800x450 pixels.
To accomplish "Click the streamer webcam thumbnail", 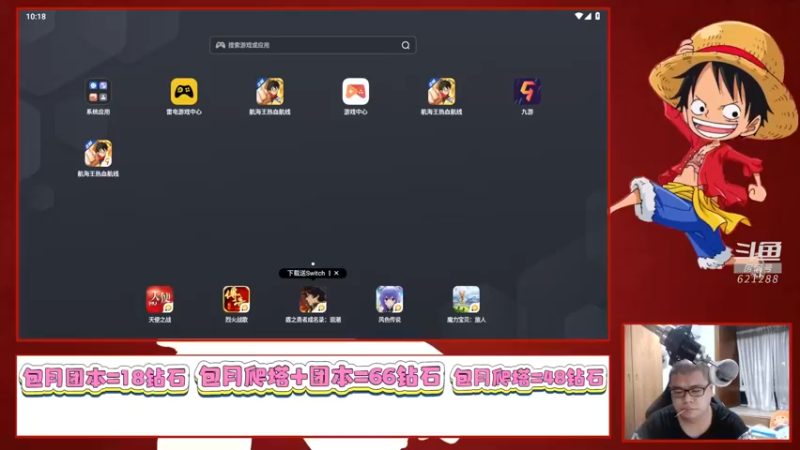I will point(707,382).
